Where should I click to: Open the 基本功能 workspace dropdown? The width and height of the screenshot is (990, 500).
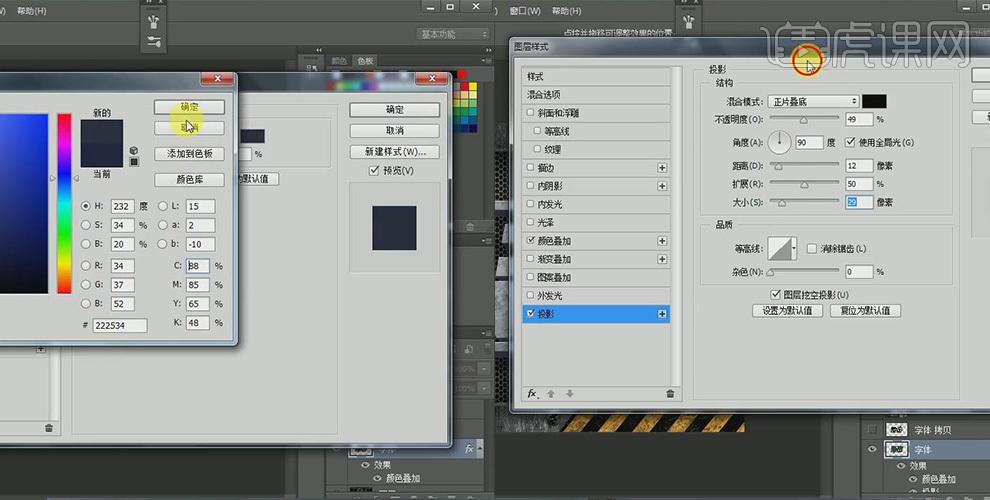pos(453,34)
